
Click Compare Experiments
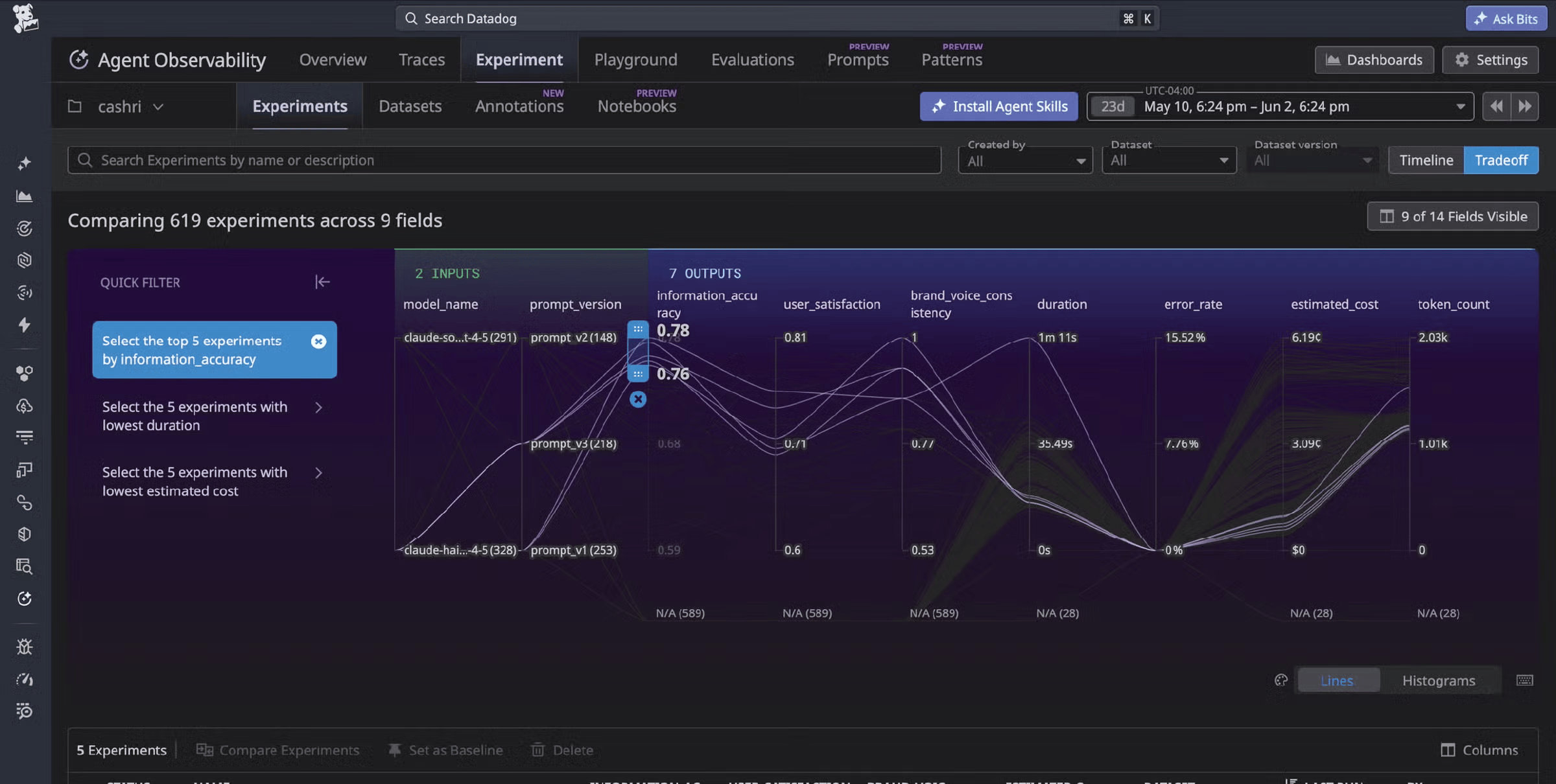[277, 750]
